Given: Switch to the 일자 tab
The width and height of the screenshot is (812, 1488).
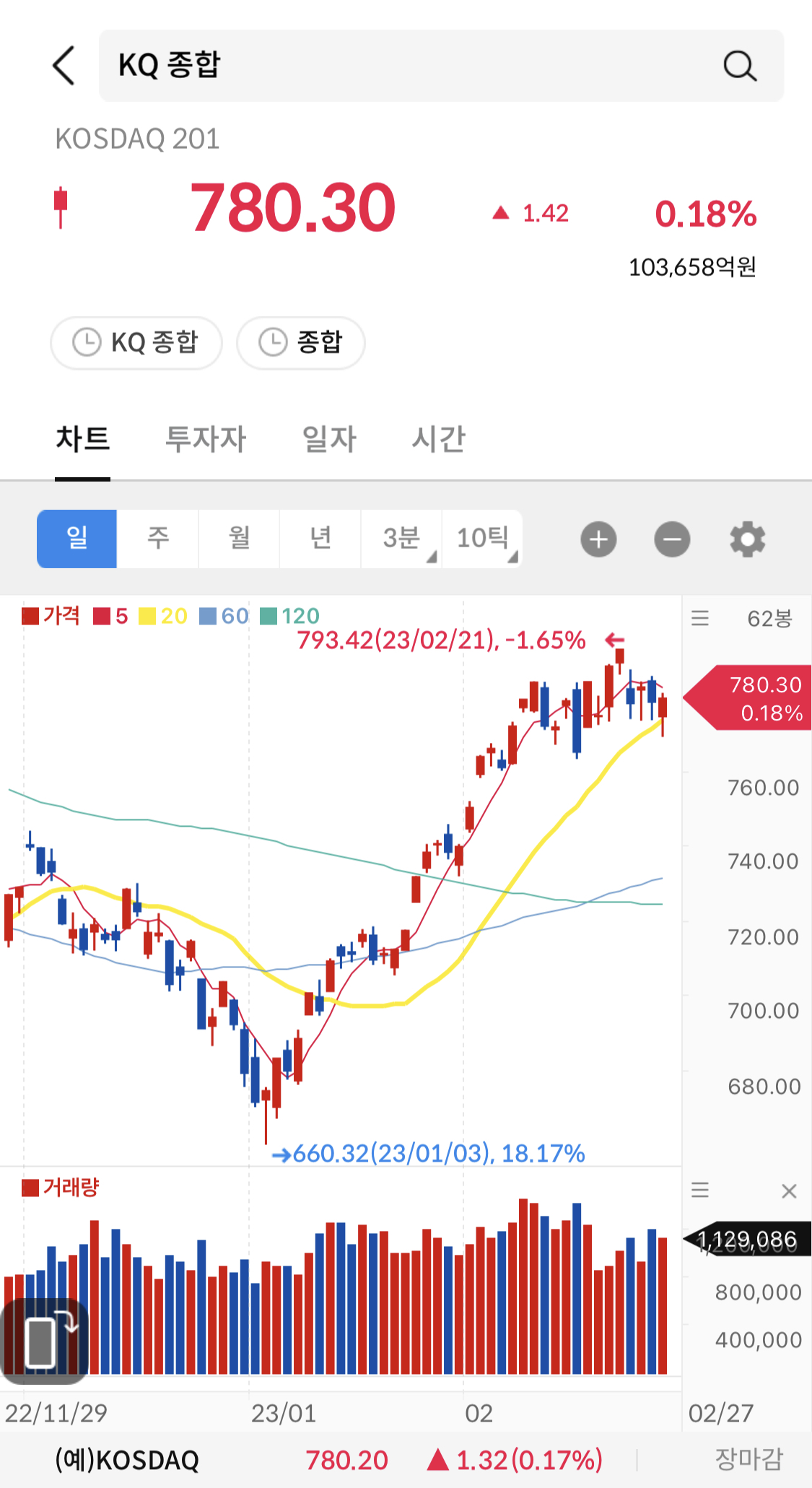Looking at the screenshot, I should click(329, 439).
